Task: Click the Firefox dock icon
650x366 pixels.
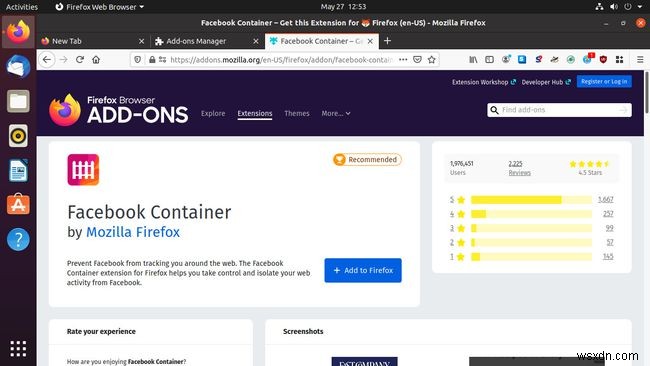Action: pos(18,32)
